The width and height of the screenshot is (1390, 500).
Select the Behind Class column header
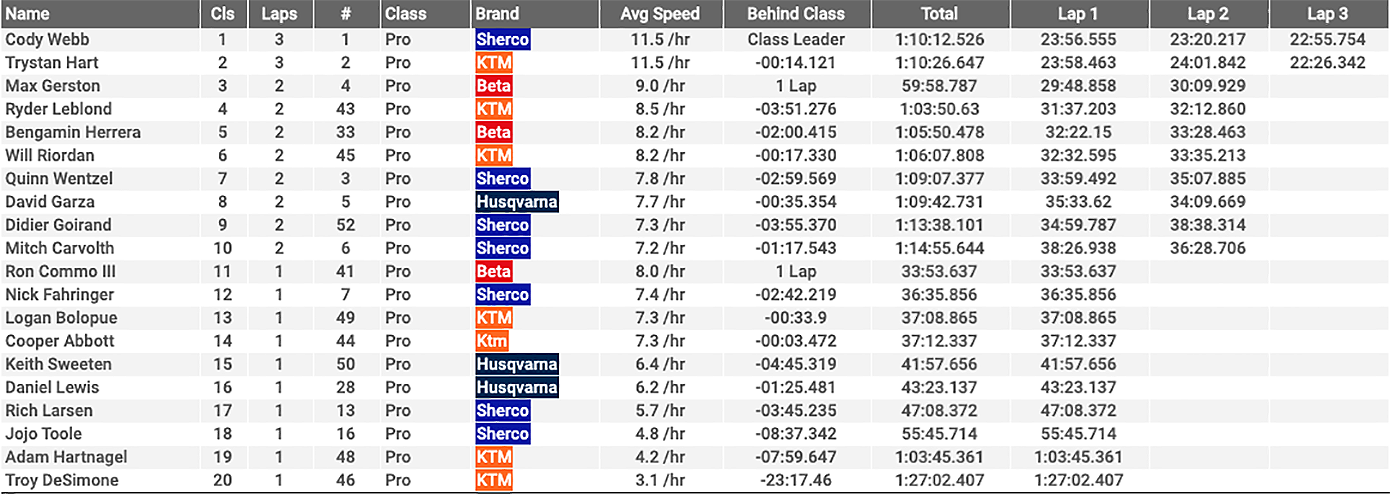tap(796, 14)
